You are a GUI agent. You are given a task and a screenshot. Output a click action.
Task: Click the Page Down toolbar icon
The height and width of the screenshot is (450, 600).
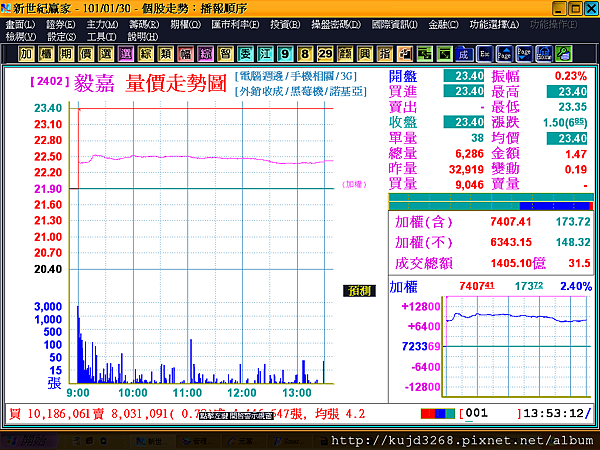pos(524,54)
